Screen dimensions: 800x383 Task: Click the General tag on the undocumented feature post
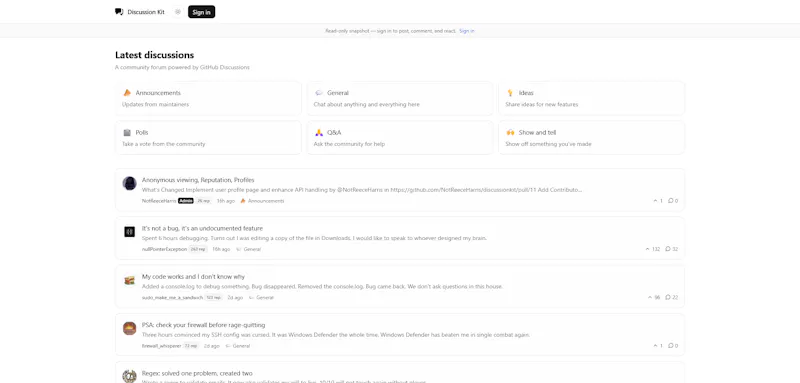248,249
